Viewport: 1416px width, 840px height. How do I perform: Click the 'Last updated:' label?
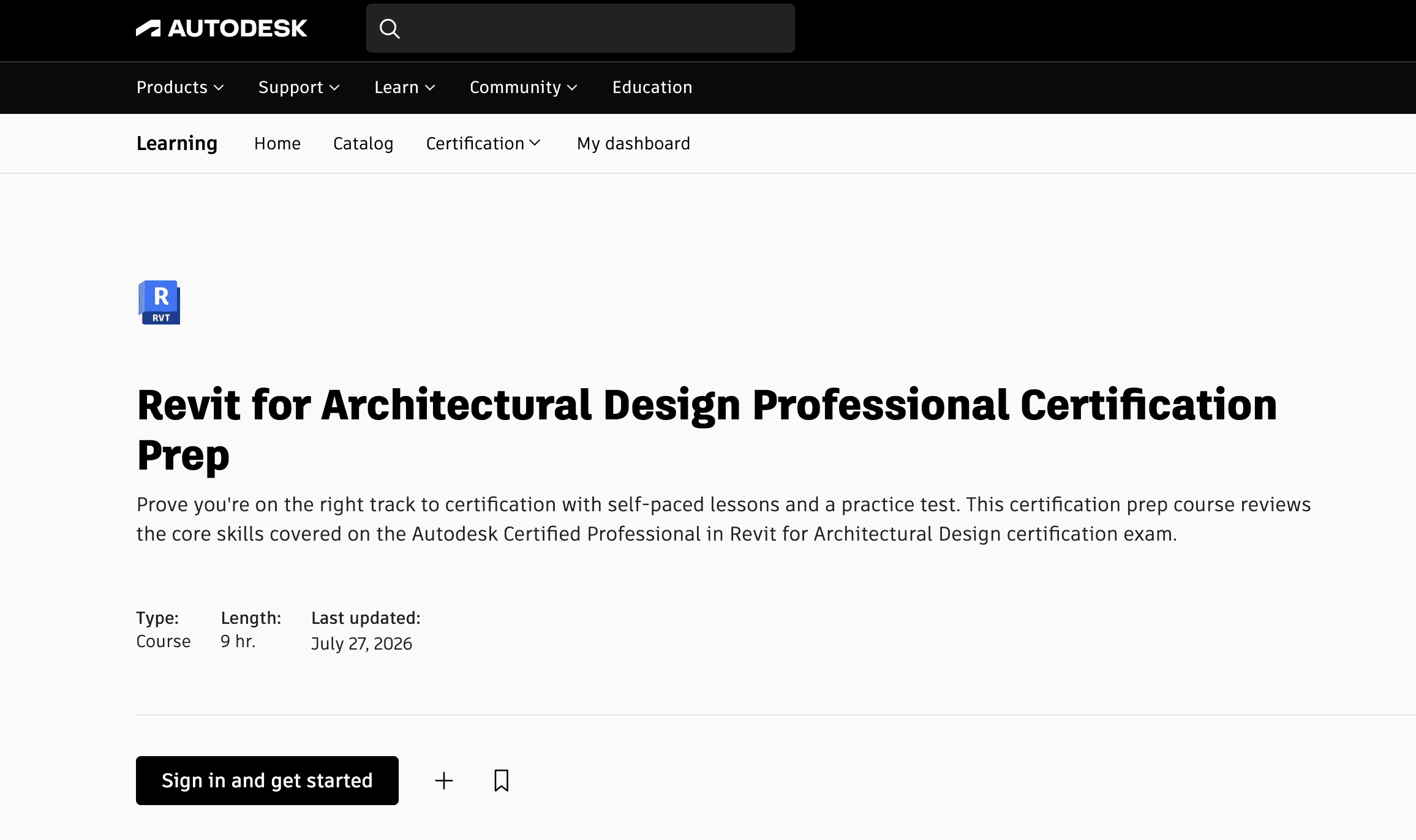tap(366, 618)
